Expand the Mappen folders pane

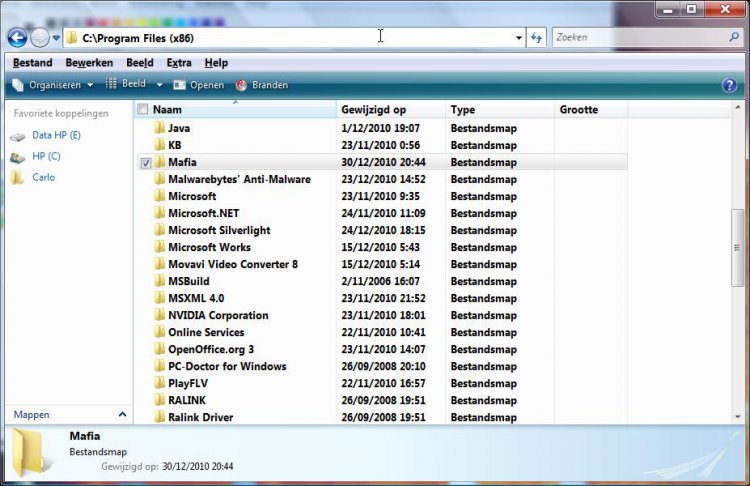point(122,414)
